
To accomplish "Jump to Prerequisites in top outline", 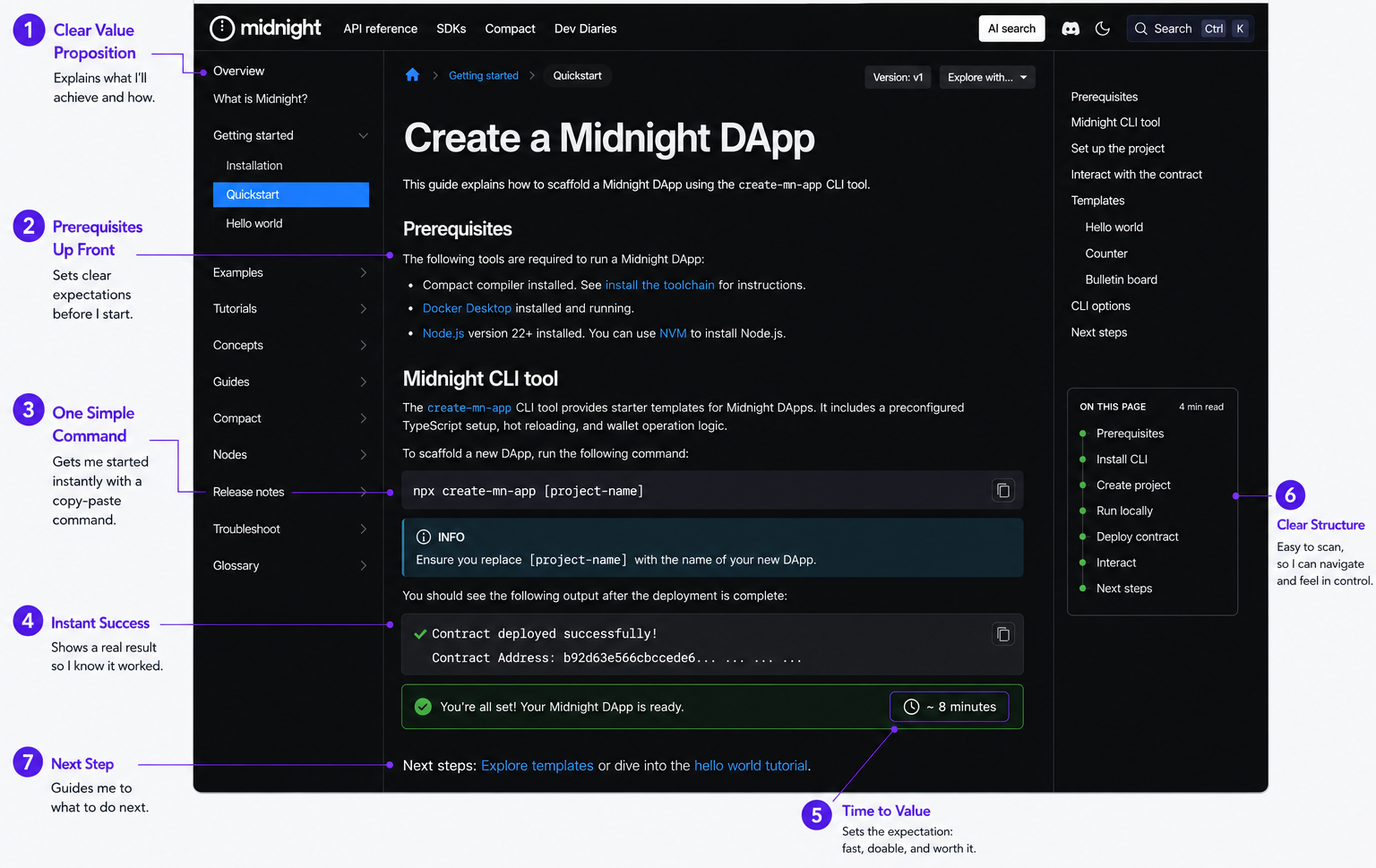I will tap(1104, 97).
